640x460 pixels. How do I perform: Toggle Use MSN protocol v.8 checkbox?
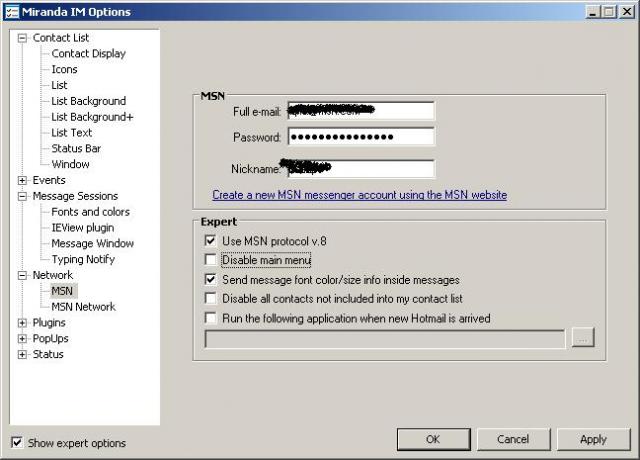210,241
